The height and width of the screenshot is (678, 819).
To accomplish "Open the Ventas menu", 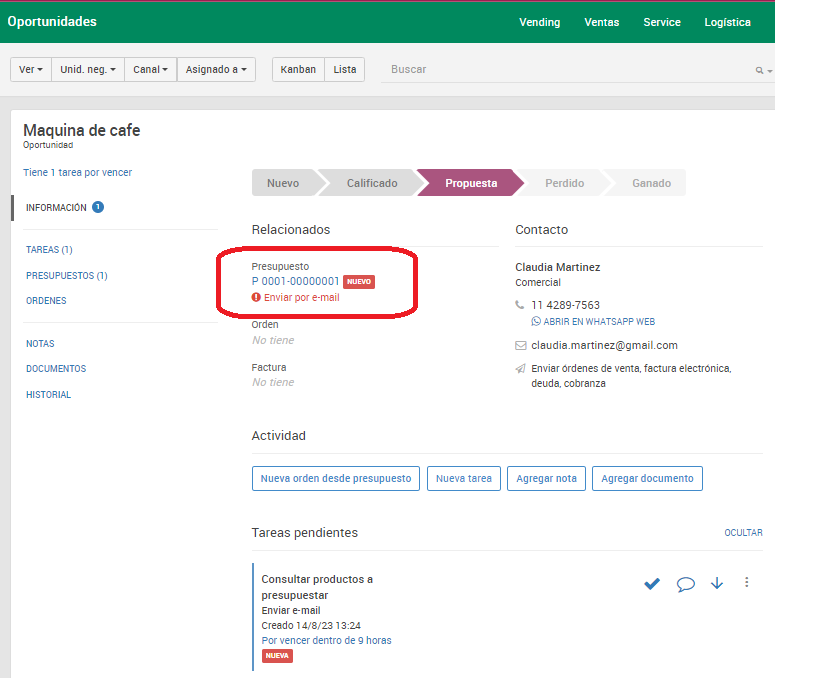I will point(602,22).
